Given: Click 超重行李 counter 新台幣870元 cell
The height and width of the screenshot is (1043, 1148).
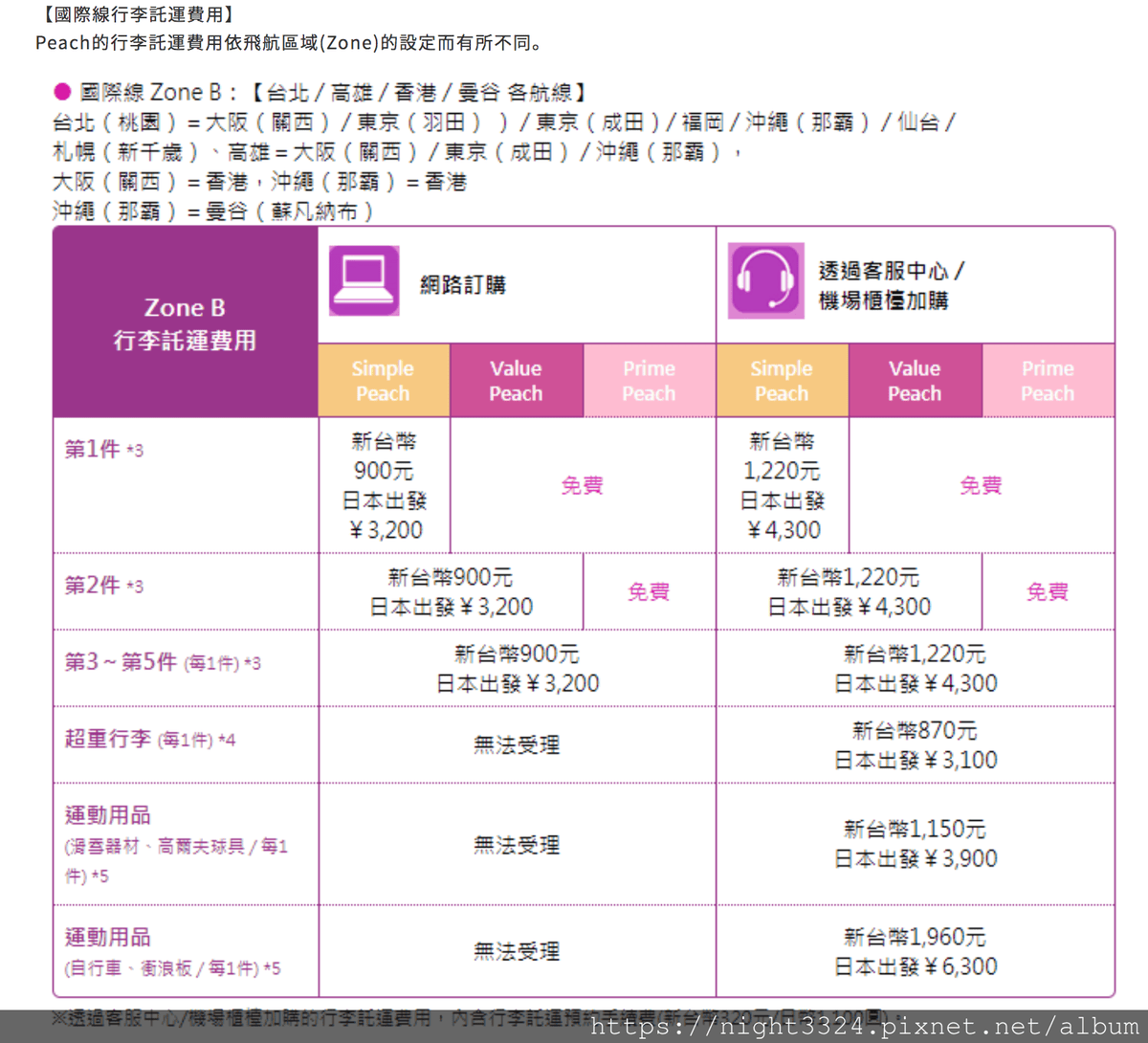Looking at the screenshot, I should click(x=916, y=744).
